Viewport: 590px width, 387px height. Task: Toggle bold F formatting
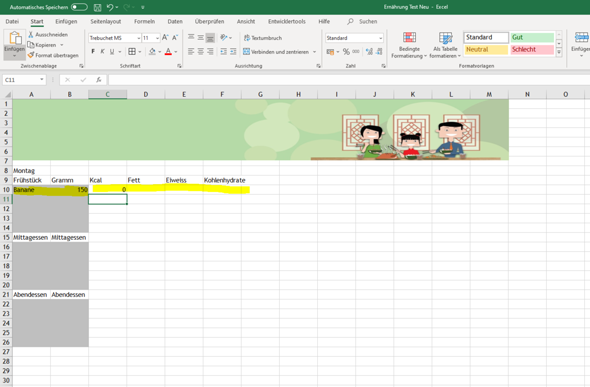point(93,52)
